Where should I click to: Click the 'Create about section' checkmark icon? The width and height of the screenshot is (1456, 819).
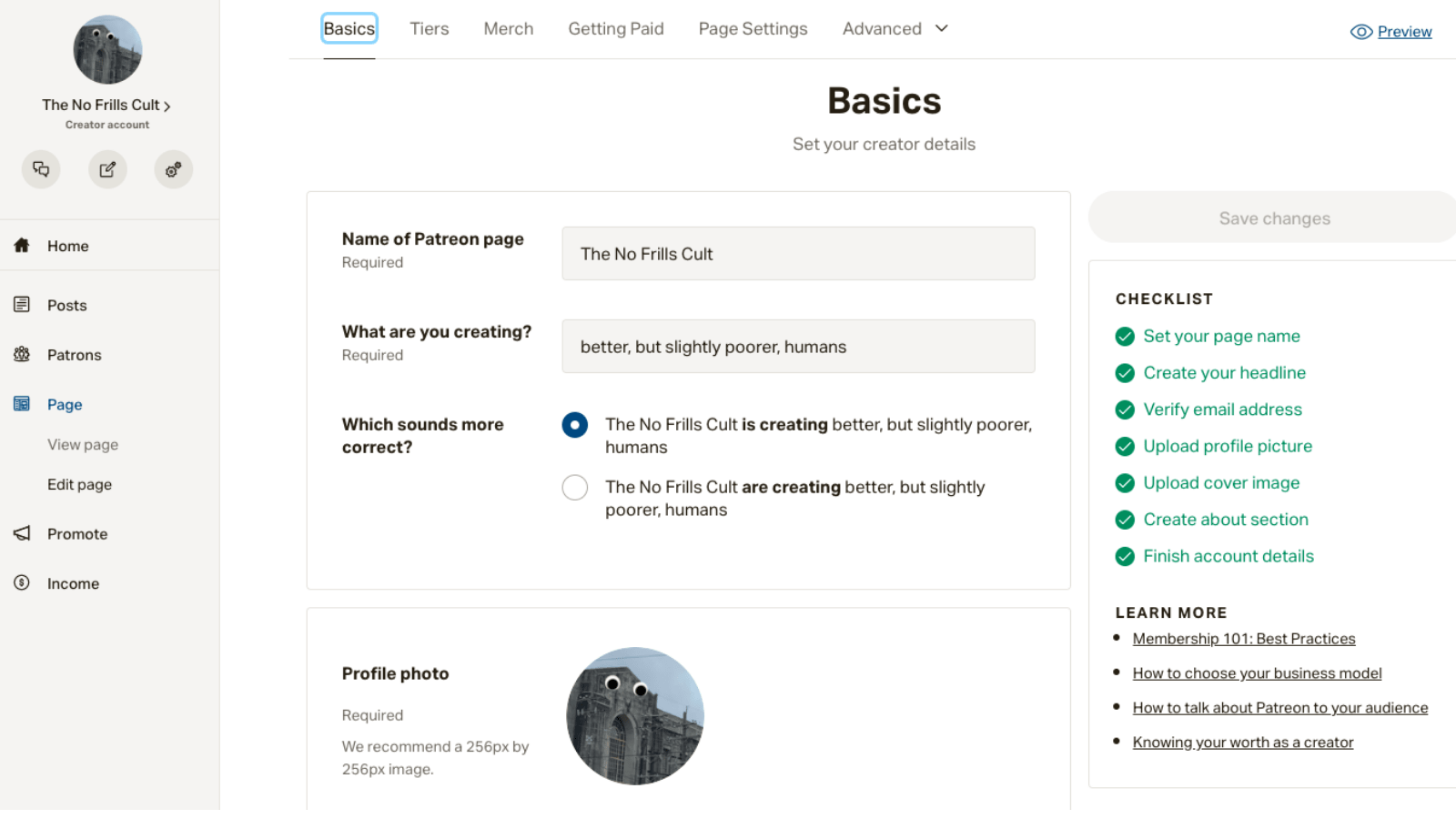coord(1125,520)
